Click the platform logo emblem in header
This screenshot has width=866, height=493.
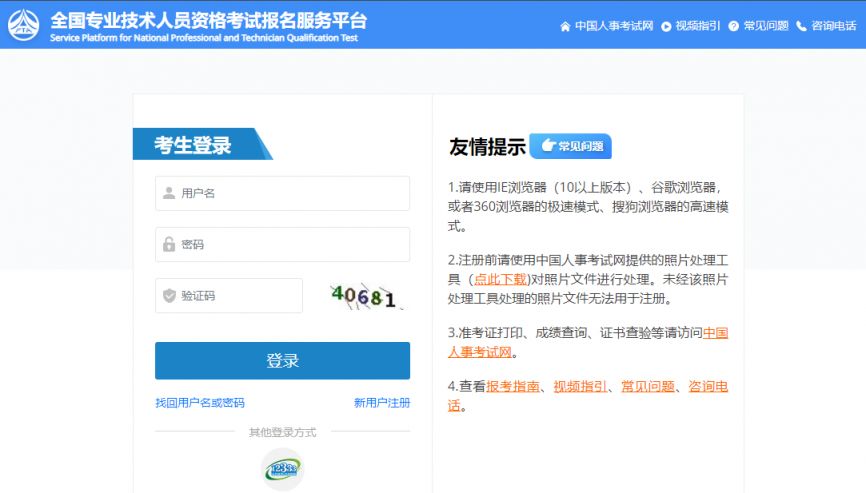click(x=23, y=25)
